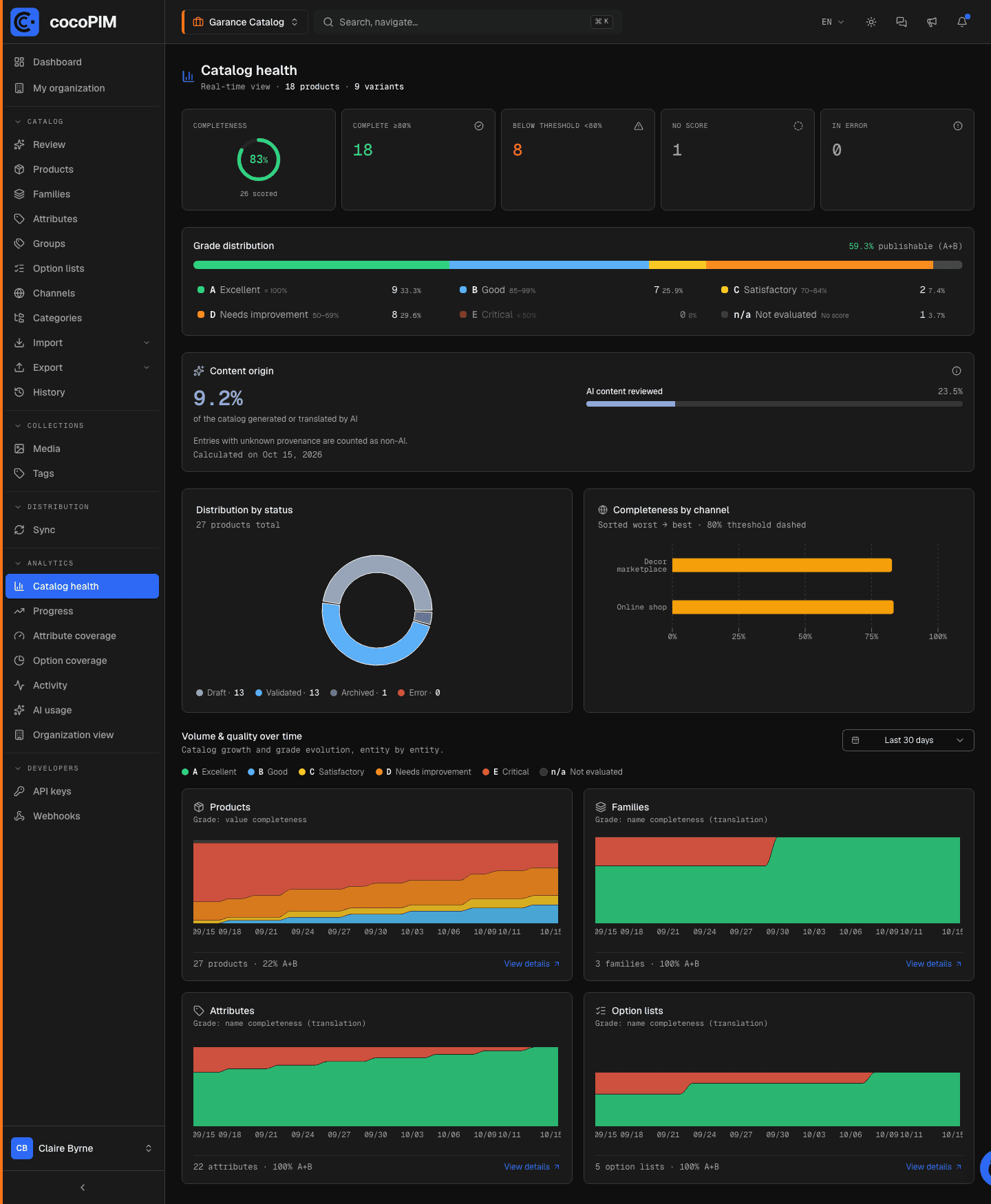Open the EN language dropdown
Image resolution: width=991 pixels, height=1204 pixels.
[x=833, y=22]
